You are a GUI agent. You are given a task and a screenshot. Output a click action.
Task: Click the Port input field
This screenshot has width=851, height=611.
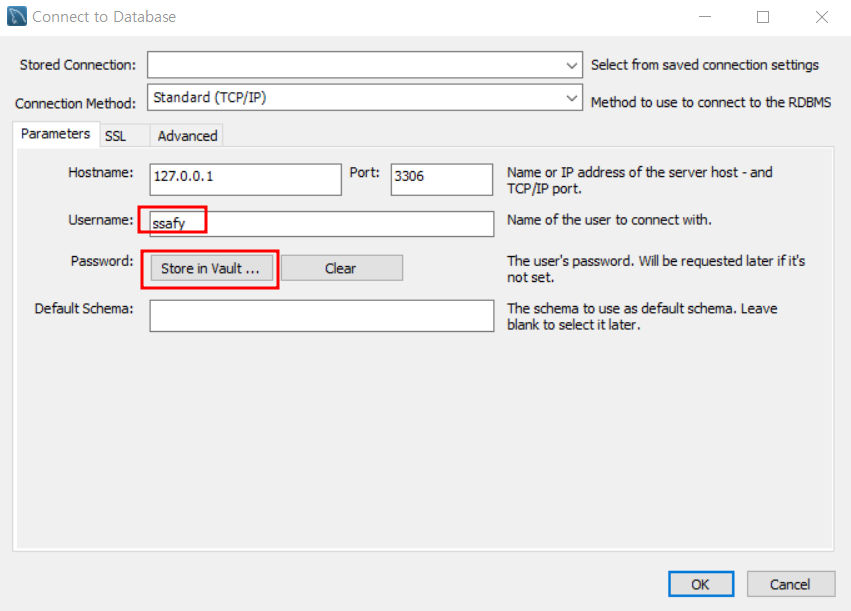[x=442, y=180]
